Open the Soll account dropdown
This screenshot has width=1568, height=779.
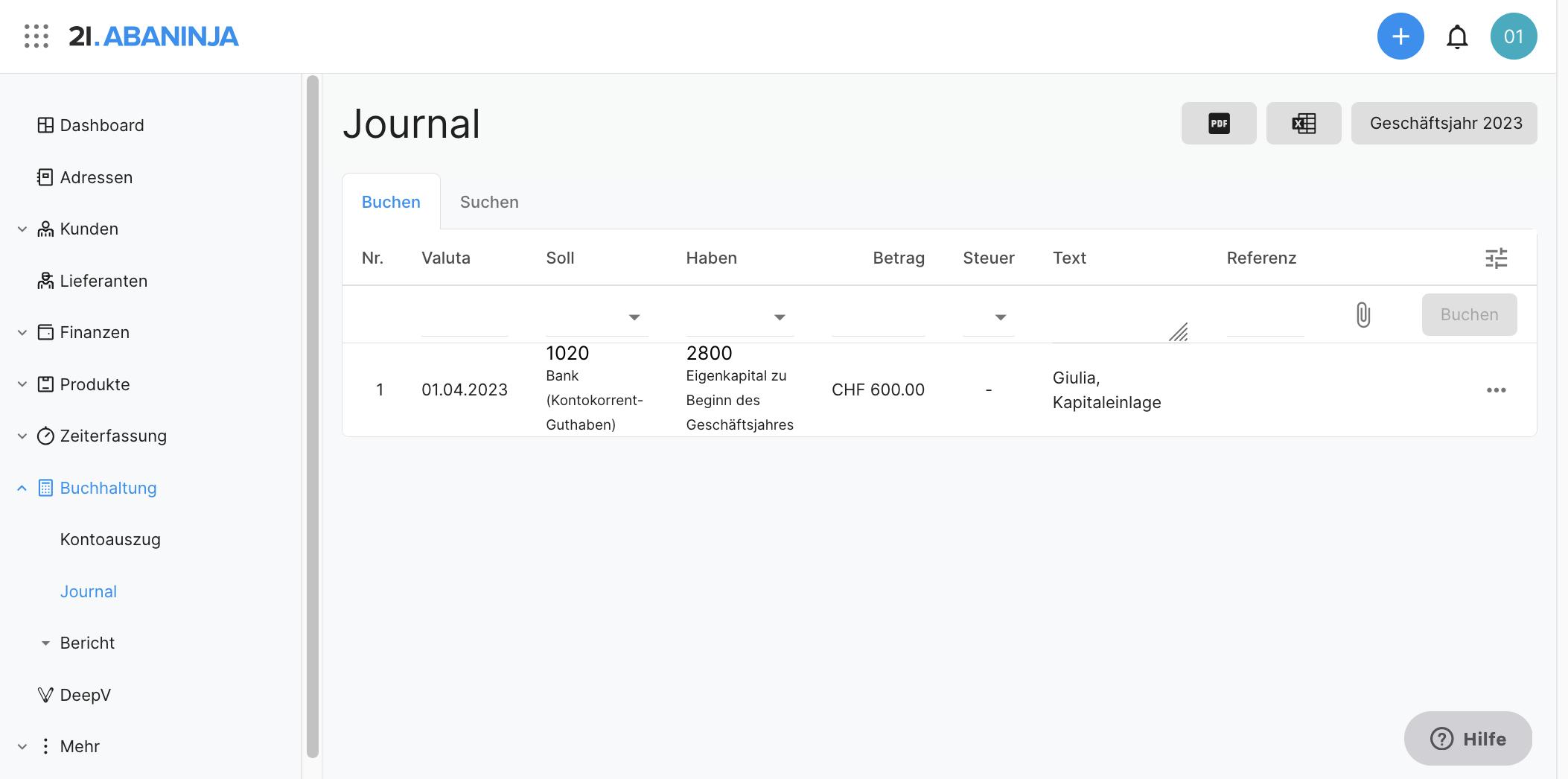click(x=634, y=317)
